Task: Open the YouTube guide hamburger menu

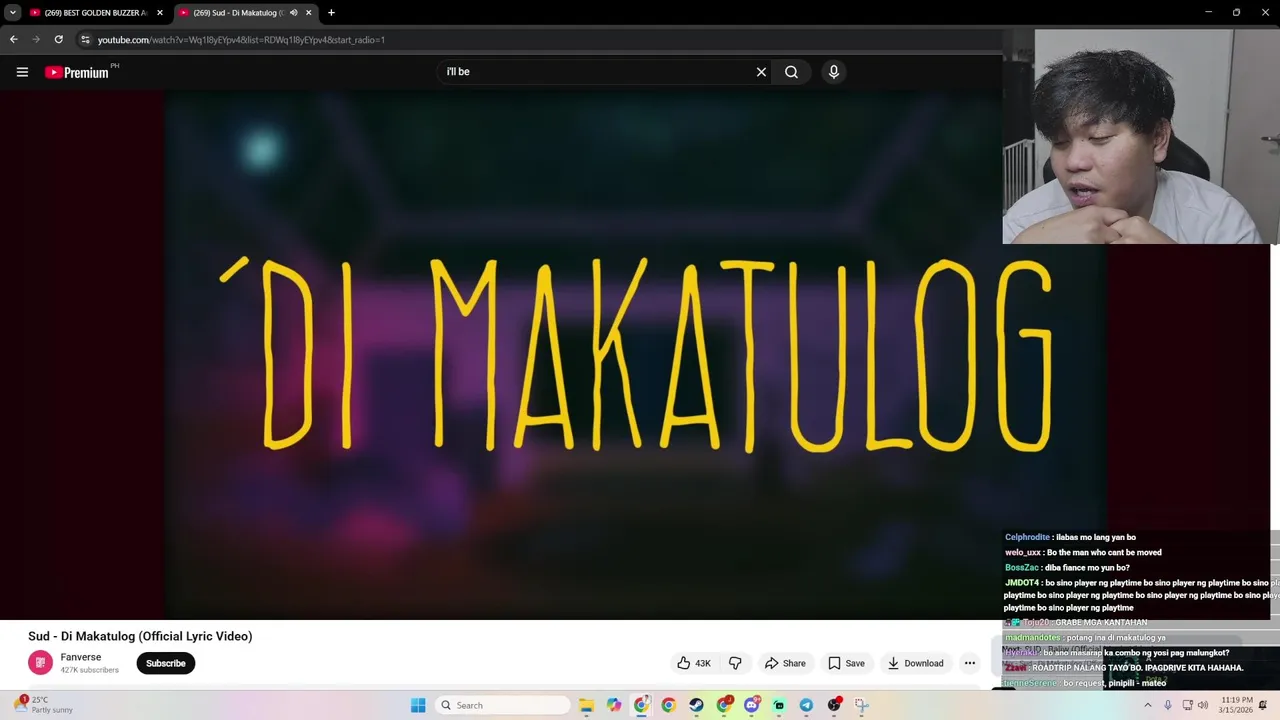Action: click(22, 72)
